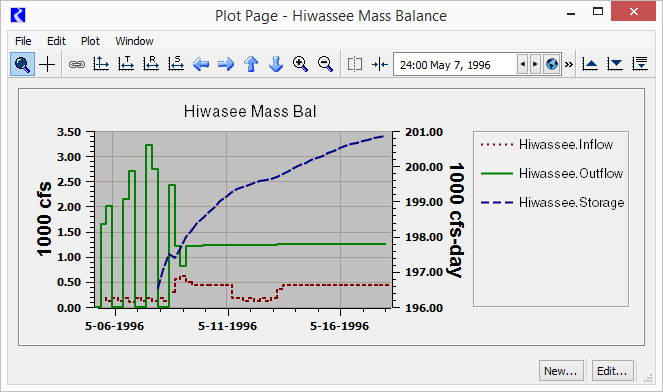Screen dimensions: 663x392
Task: Click the 1000 cfs-day right axis label
Action: (x=457, y=220)
